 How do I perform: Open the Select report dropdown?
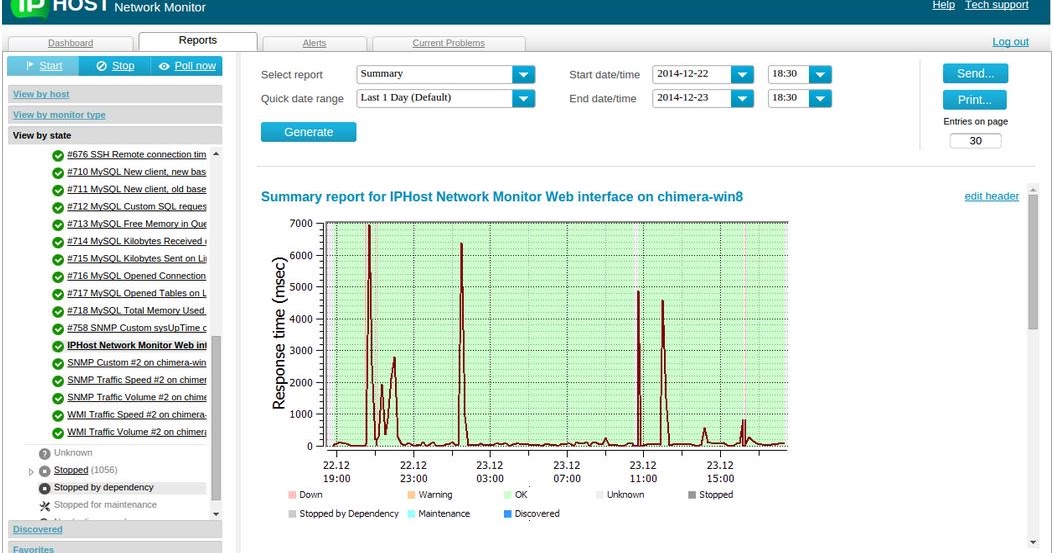(x=523, y=75)
